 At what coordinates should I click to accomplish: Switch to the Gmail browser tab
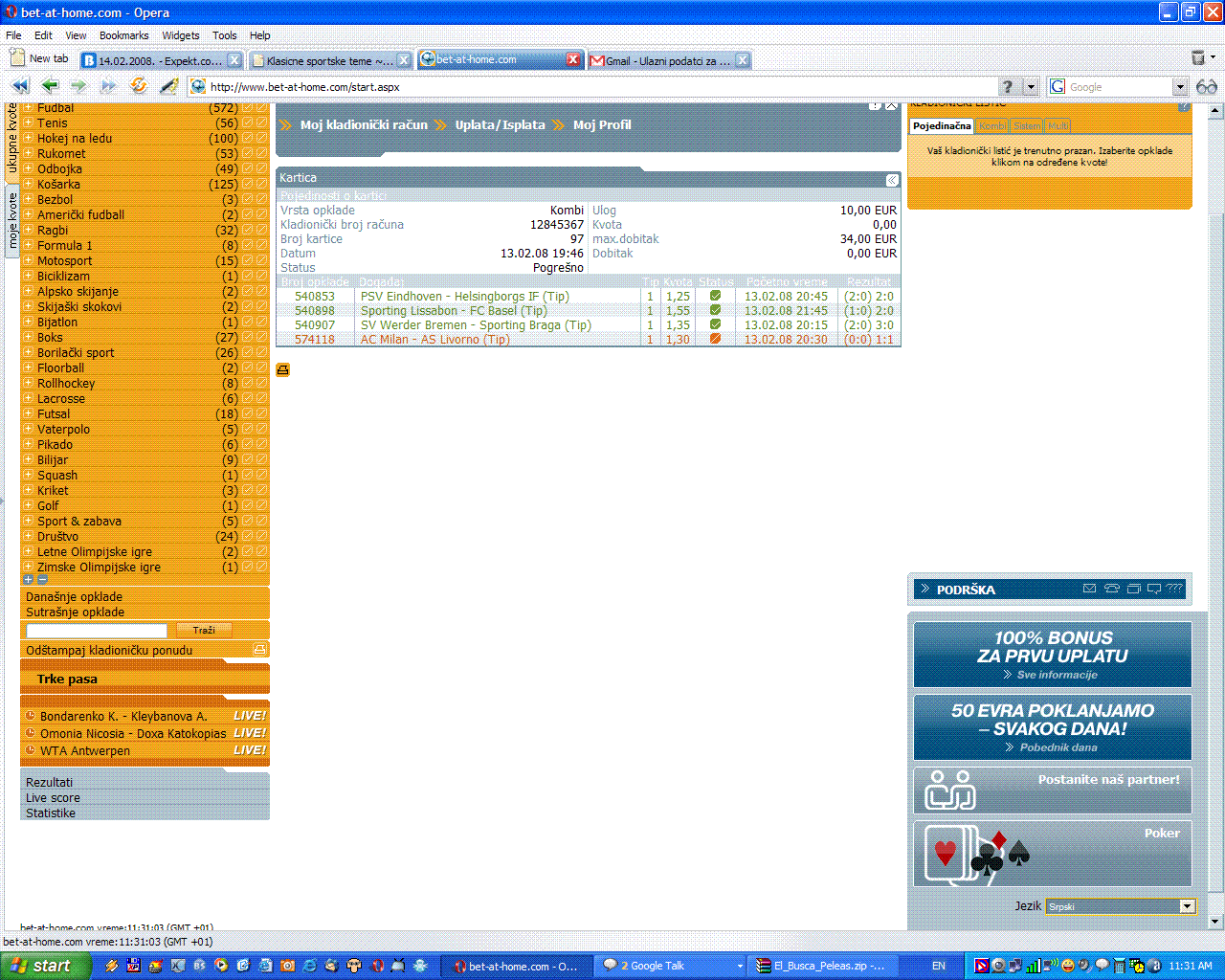(668, 60)
